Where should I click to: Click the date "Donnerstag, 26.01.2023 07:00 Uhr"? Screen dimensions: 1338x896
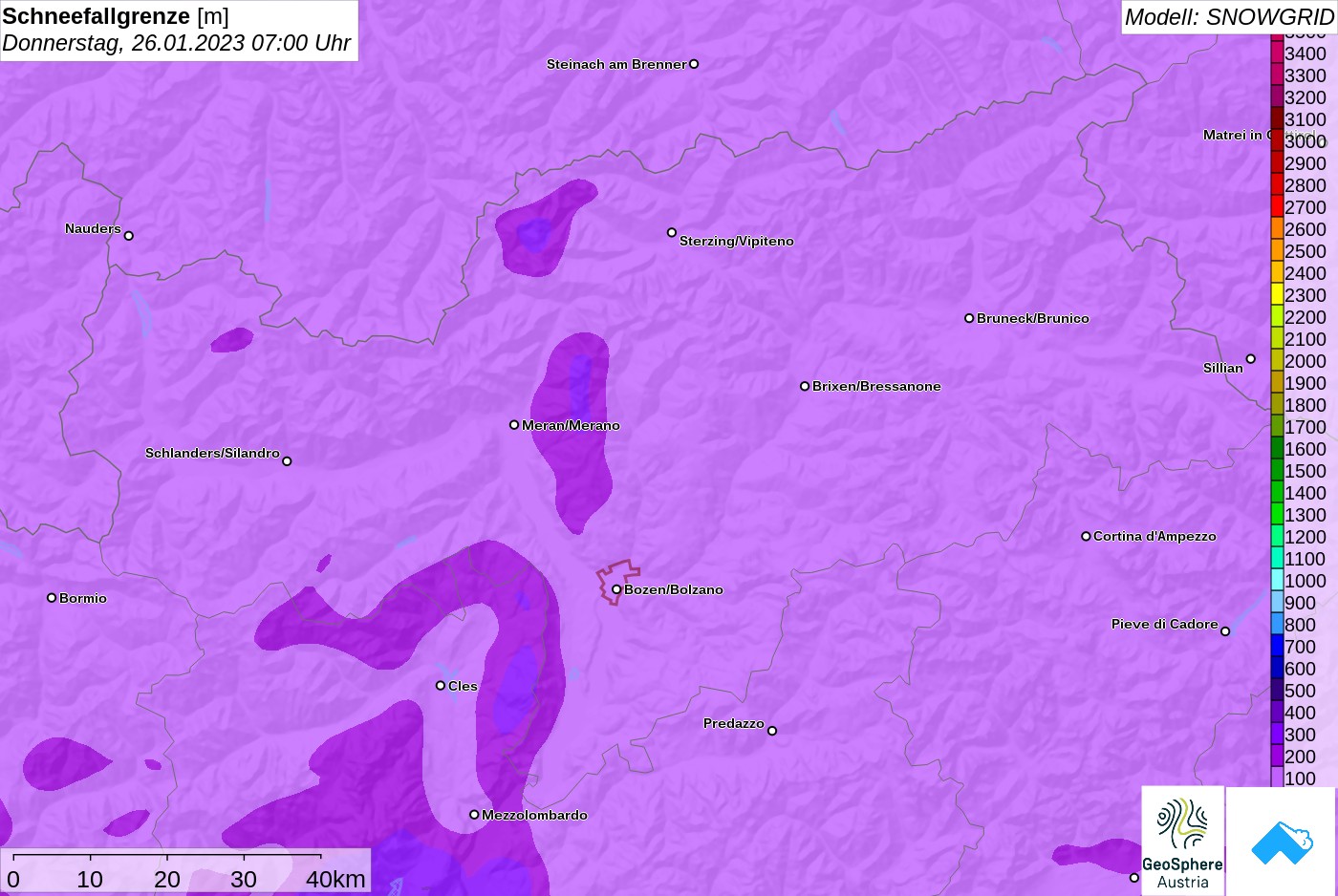pyautogui.click(x=177, y=43)
